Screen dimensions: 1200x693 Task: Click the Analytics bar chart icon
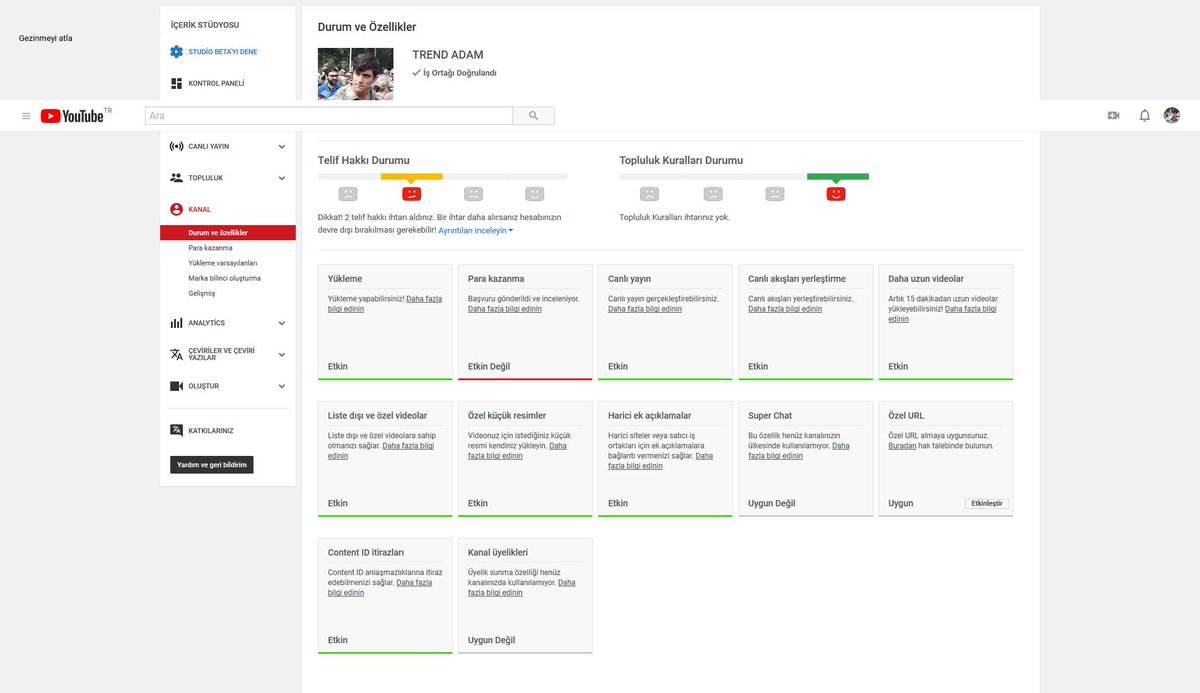pos(176,323)
